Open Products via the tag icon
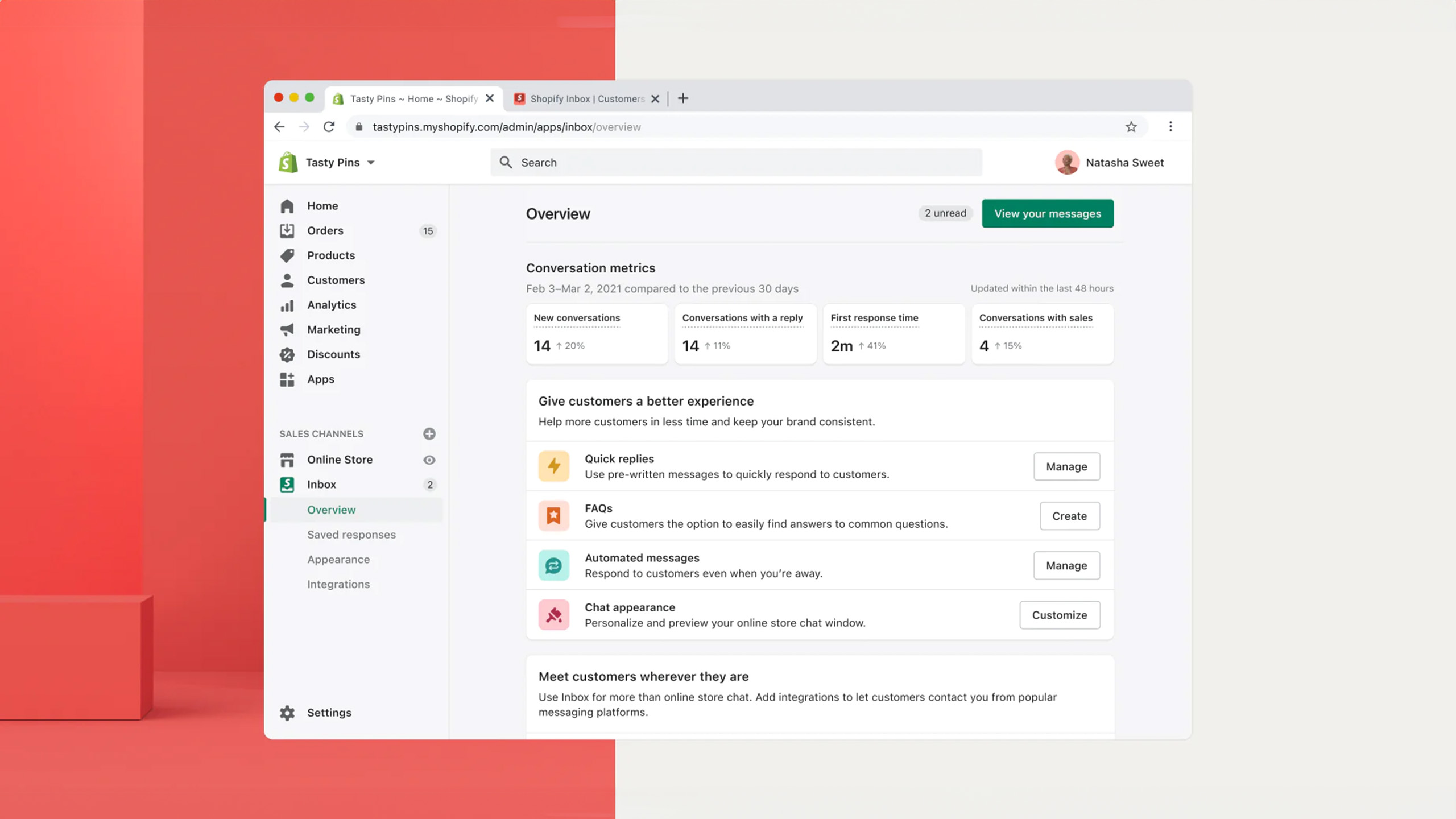The height and width of the screenshot is (819, 1456). tap(287, 255)
